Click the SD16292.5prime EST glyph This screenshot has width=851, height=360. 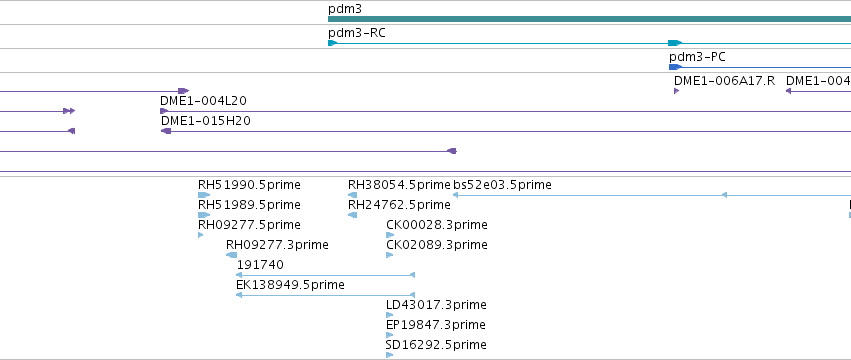coord(389,355)
